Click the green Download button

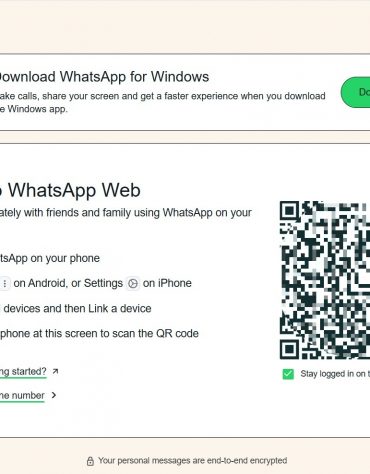355,92
